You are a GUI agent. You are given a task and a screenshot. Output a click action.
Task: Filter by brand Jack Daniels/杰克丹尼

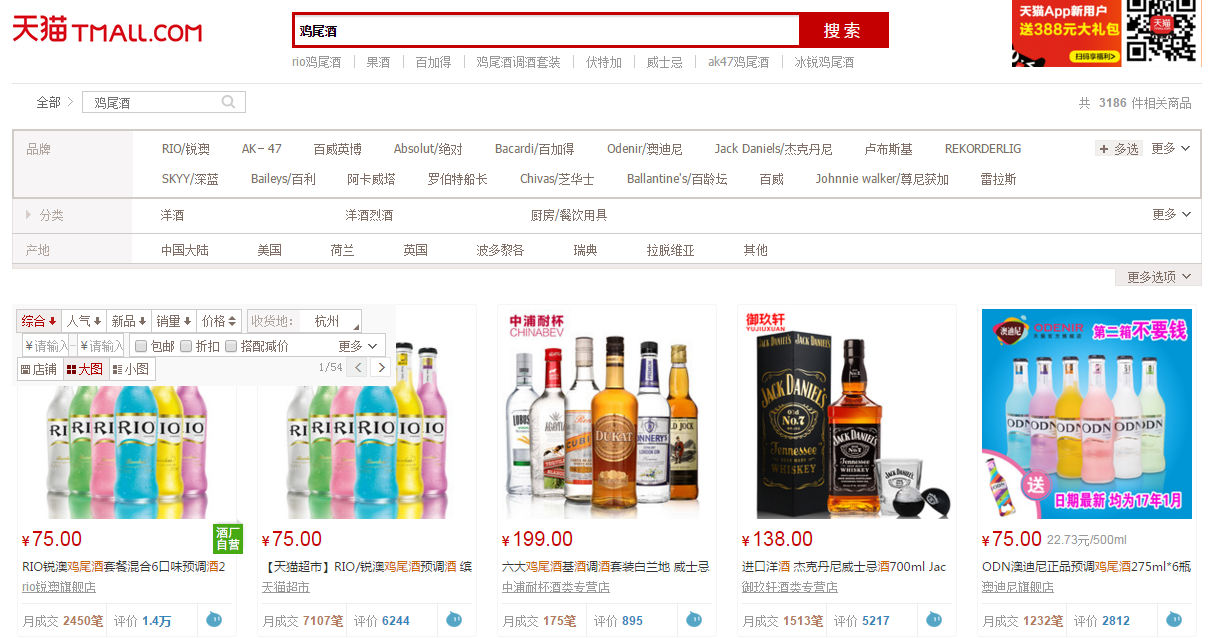click(773, 149)
